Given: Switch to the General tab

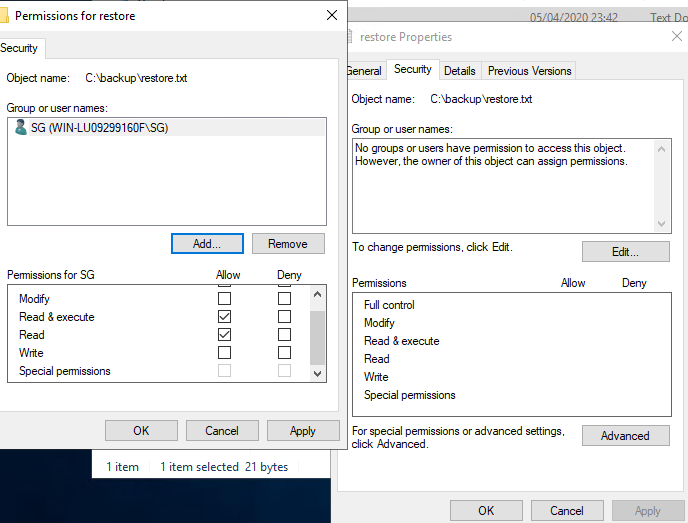Looking at the screenshot, I should (x=364, y=71).
